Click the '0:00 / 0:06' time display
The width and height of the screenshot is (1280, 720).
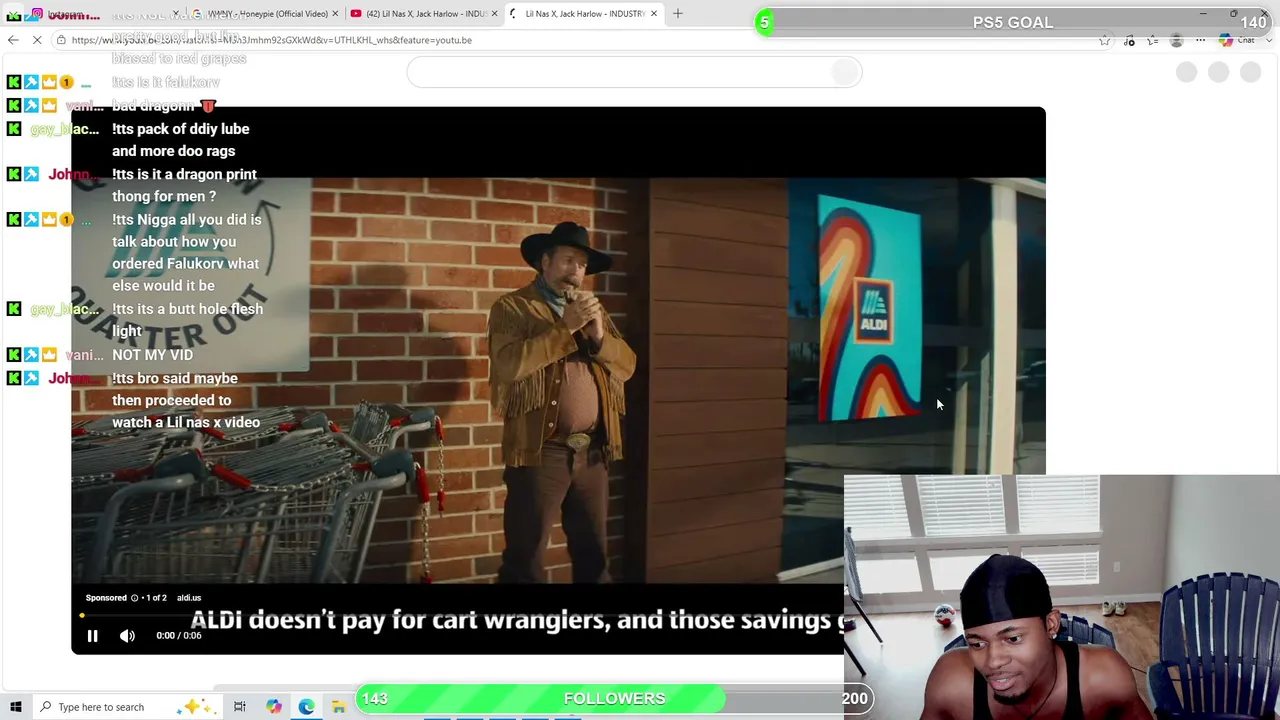(179, 635)
